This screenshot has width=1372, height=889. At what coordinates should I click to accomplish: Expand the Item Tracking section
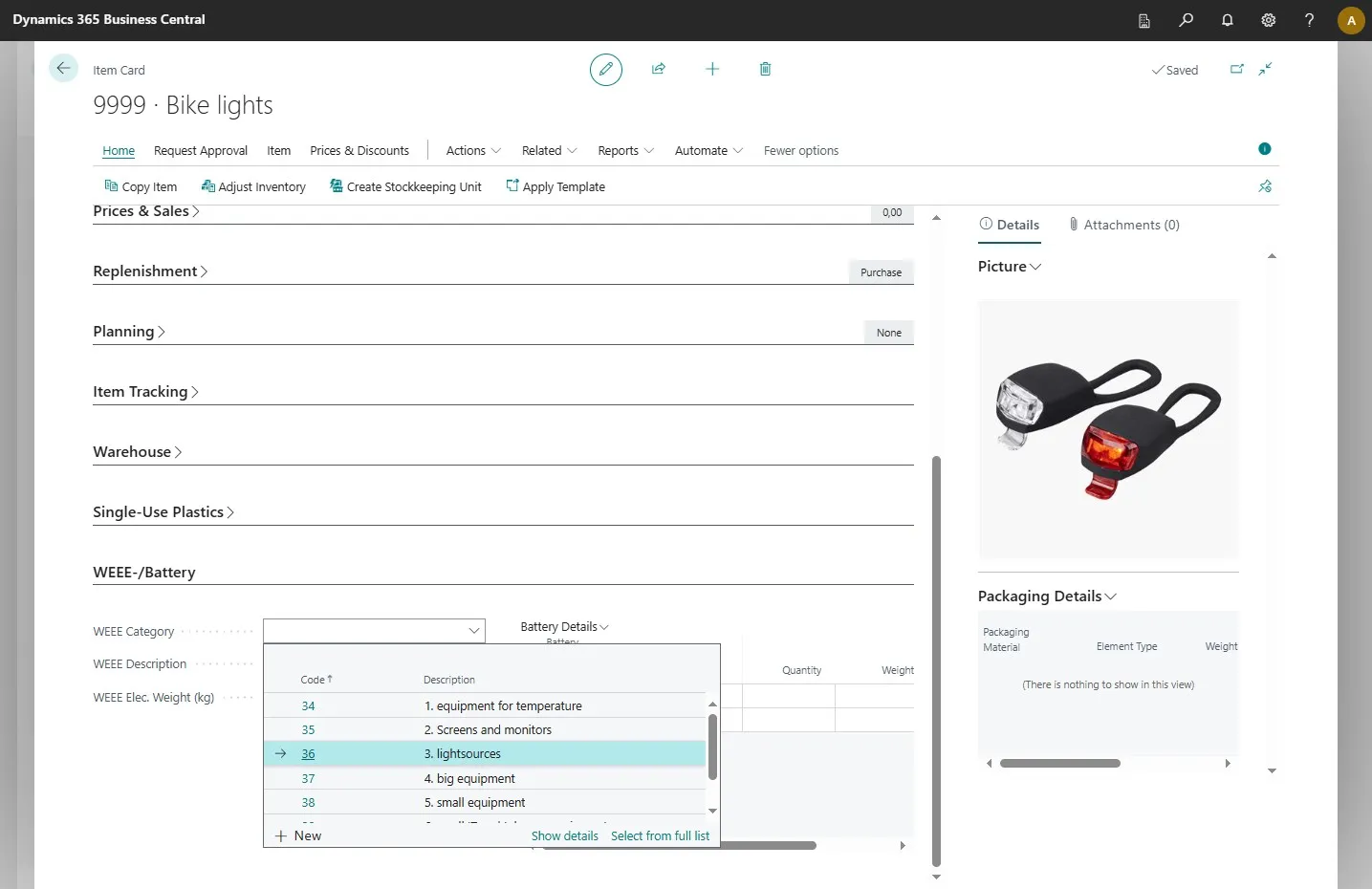tap(145, 392)
